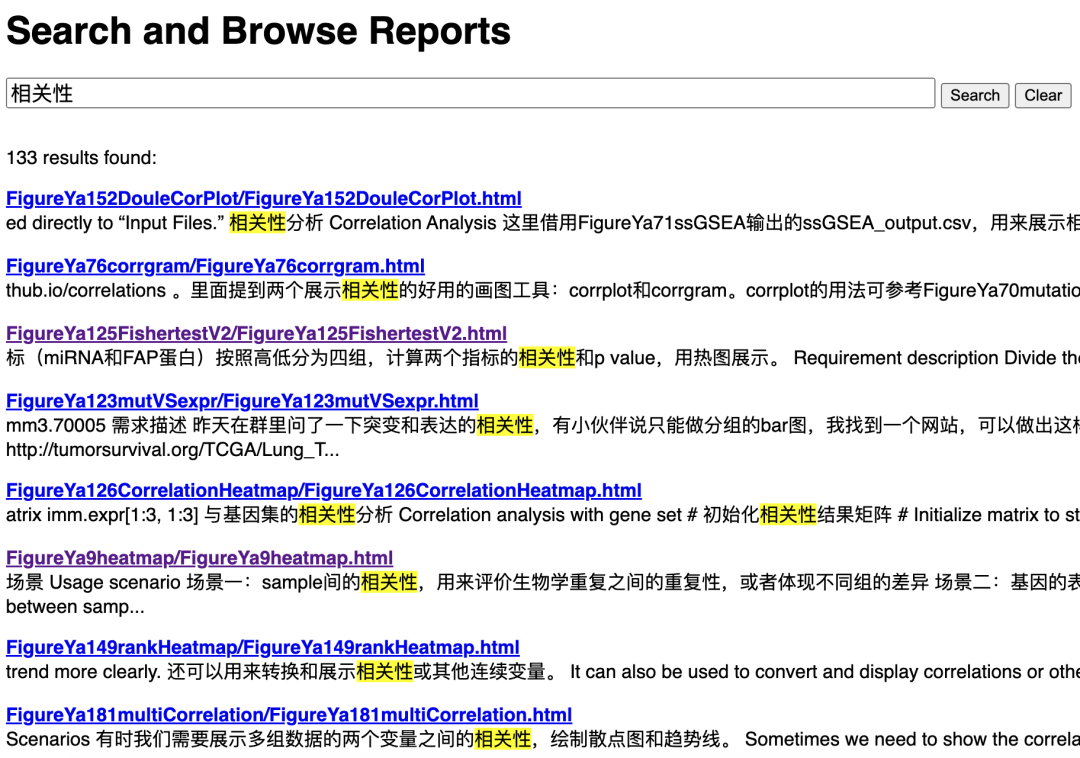Click the "133 results found:" text
The height and width of the screenshot is (758, 1080).
tap(81, 158)
